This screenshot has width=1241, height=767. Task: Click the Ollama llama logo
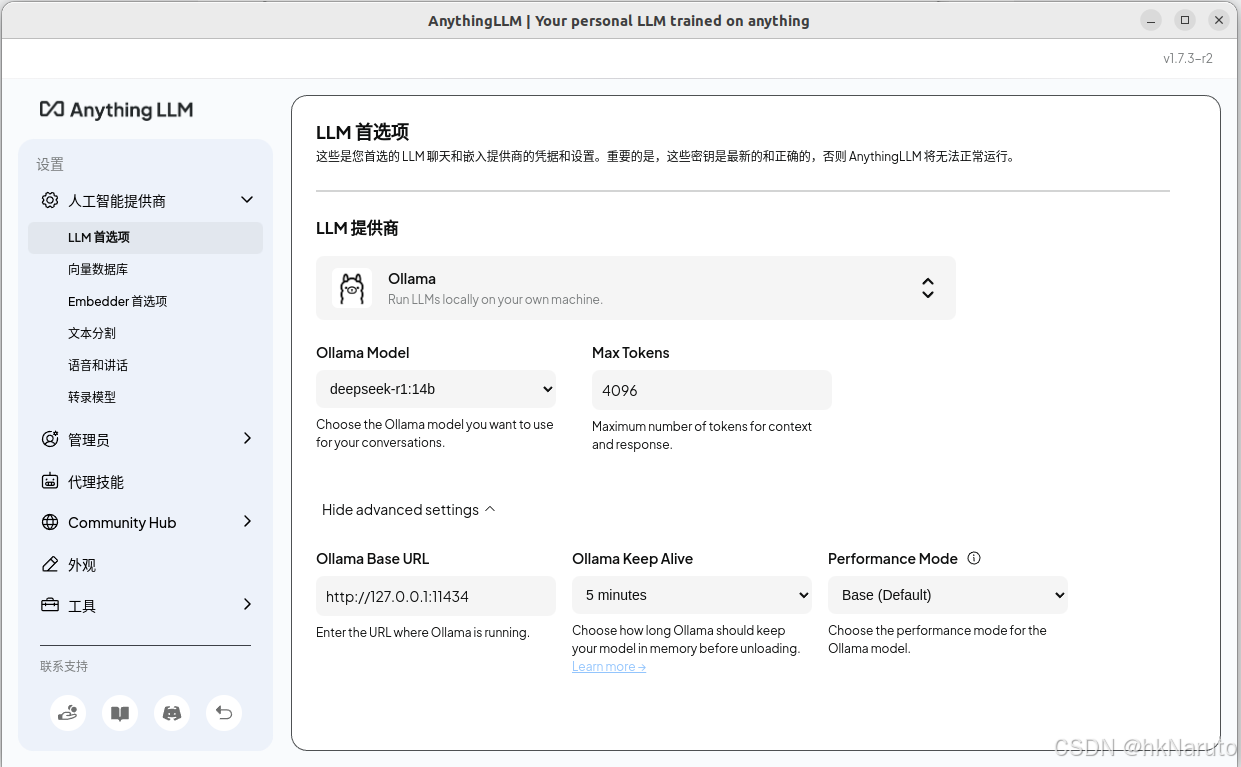[x=352, y=288]
